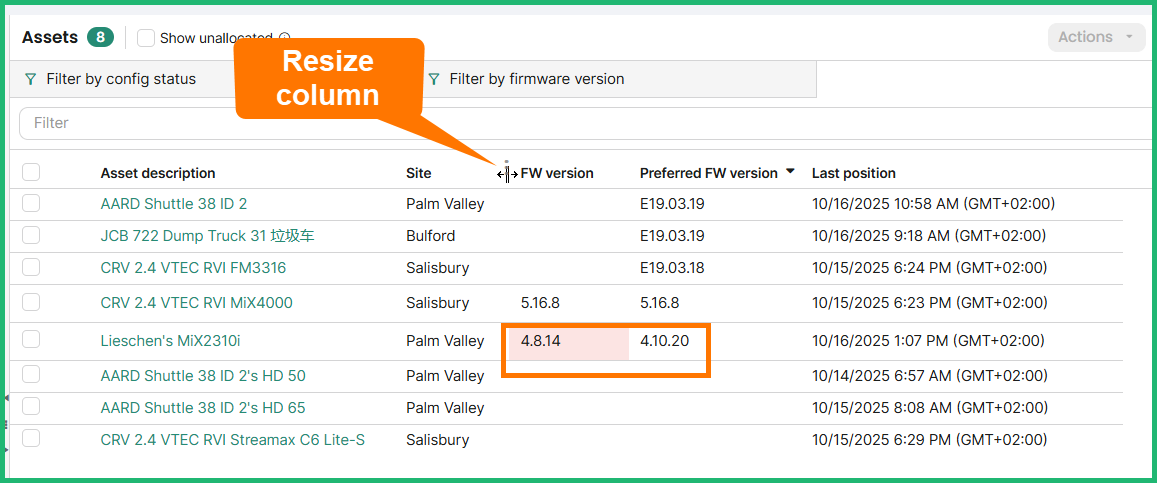The width and height of the screenshot is (1157, 483).
Task: Open CRV 2.4 VTEC RVI Streamax C6 Lite-S link
Action: point(232,440)
